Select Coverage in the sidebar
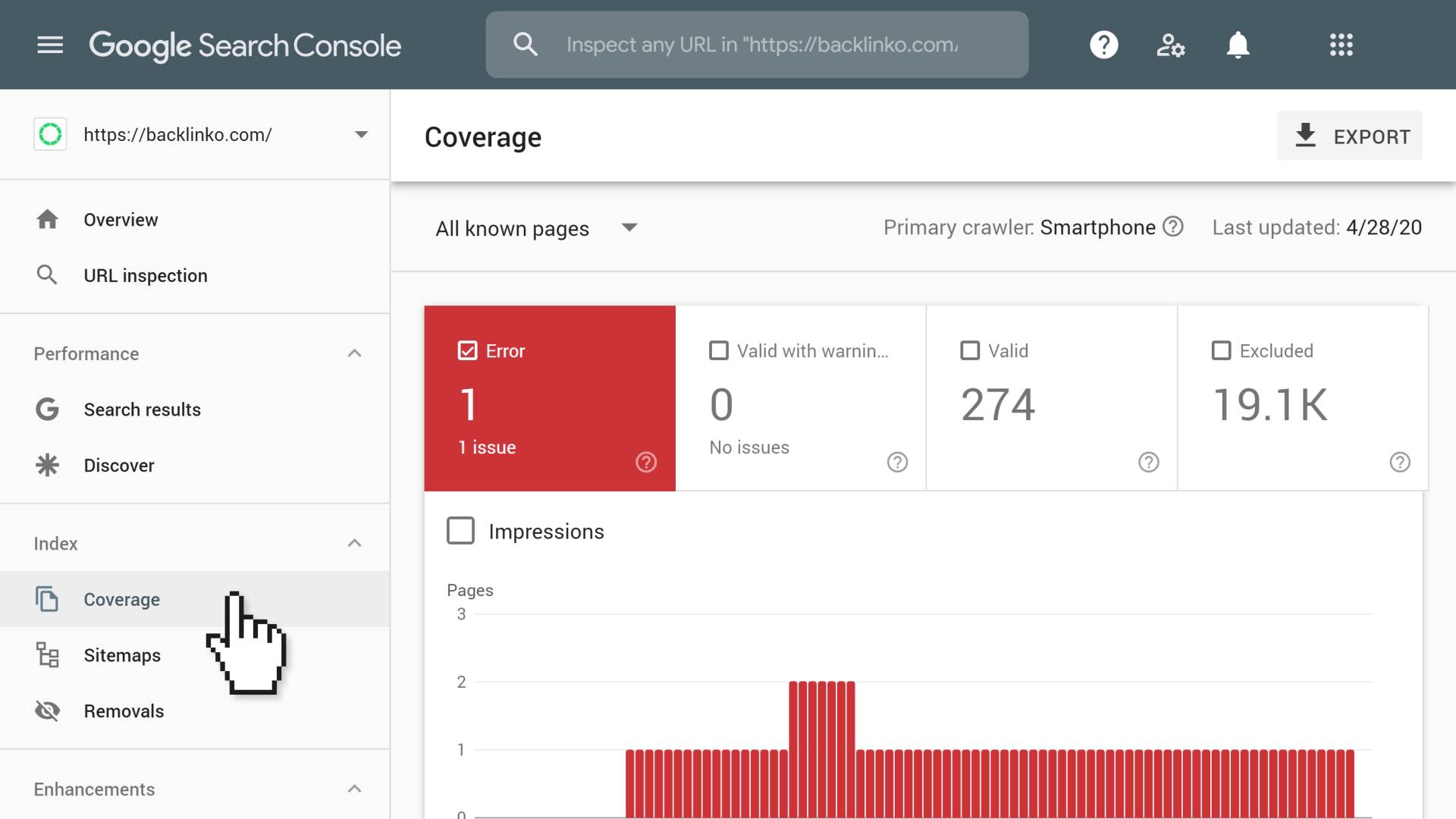Viewport: 1456px width, 819px height. coord(195,599)
